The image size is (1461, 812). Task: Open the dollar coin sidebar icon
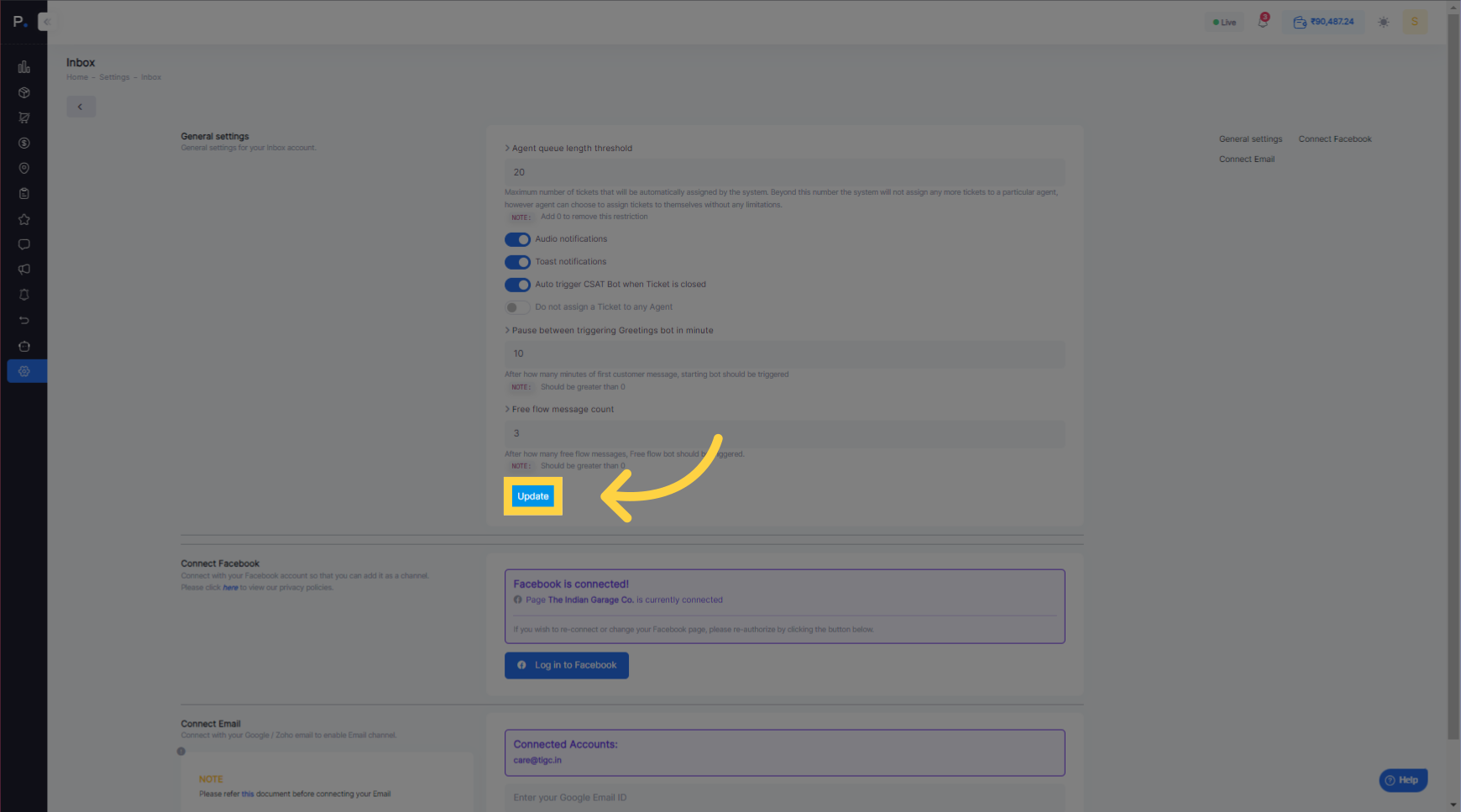[24, 143]
